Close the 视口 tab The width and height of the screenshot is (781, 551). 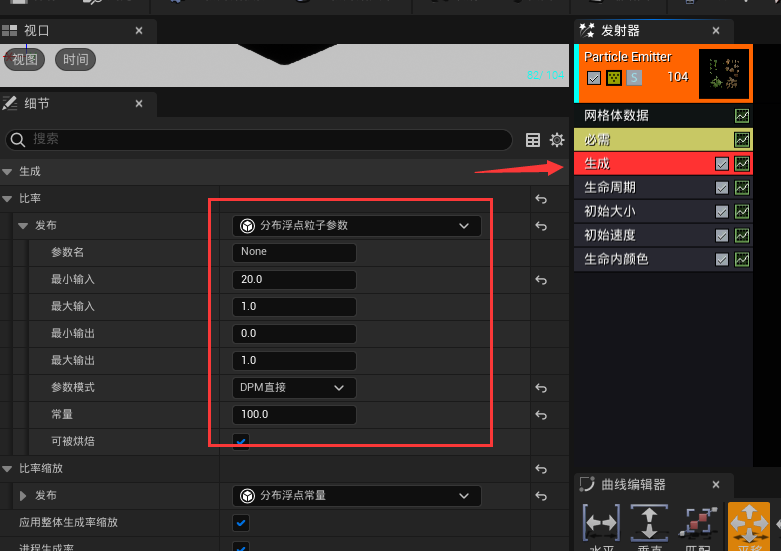139,31
